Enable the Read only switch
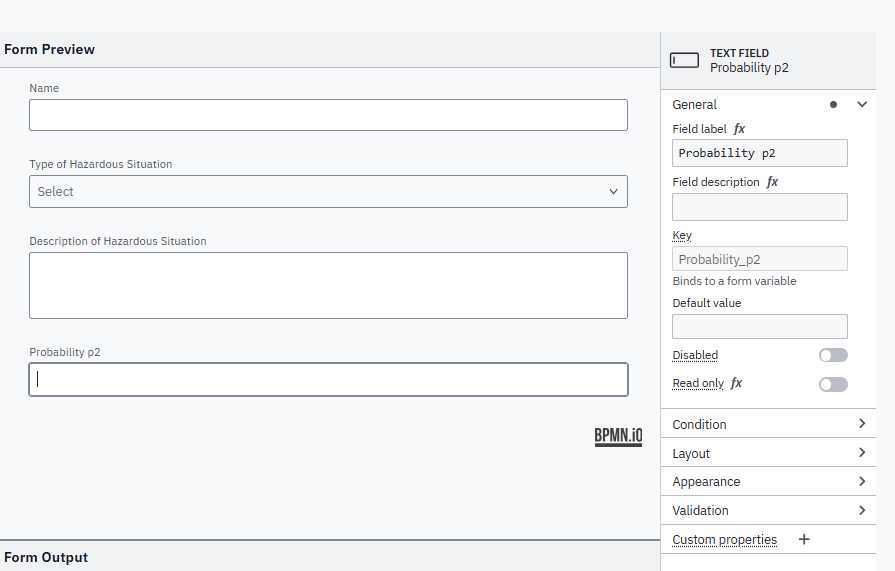The width and height of the screenshot is (895, 571). pos(832,384)
